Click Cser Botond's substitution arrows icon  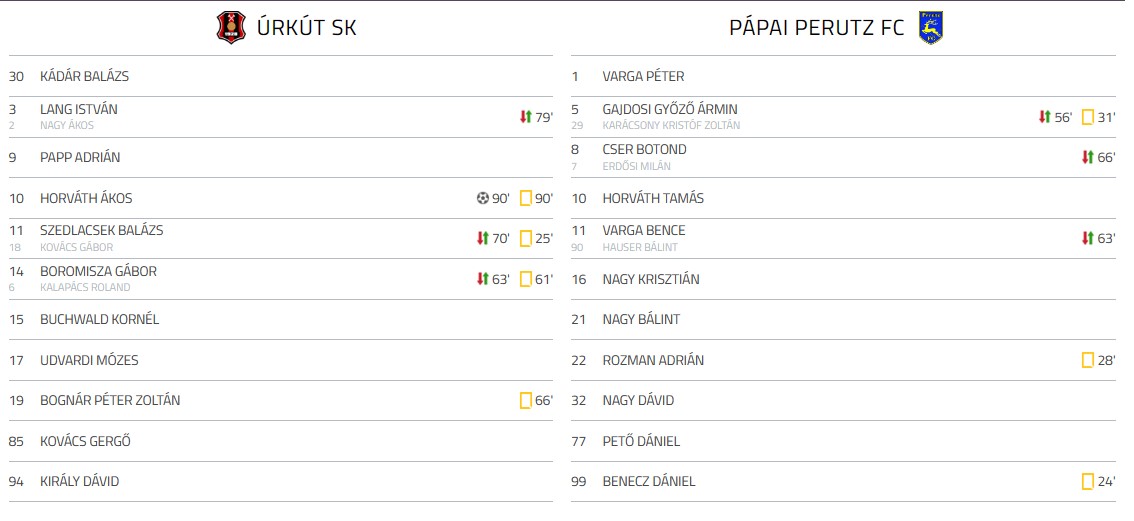1087,157
